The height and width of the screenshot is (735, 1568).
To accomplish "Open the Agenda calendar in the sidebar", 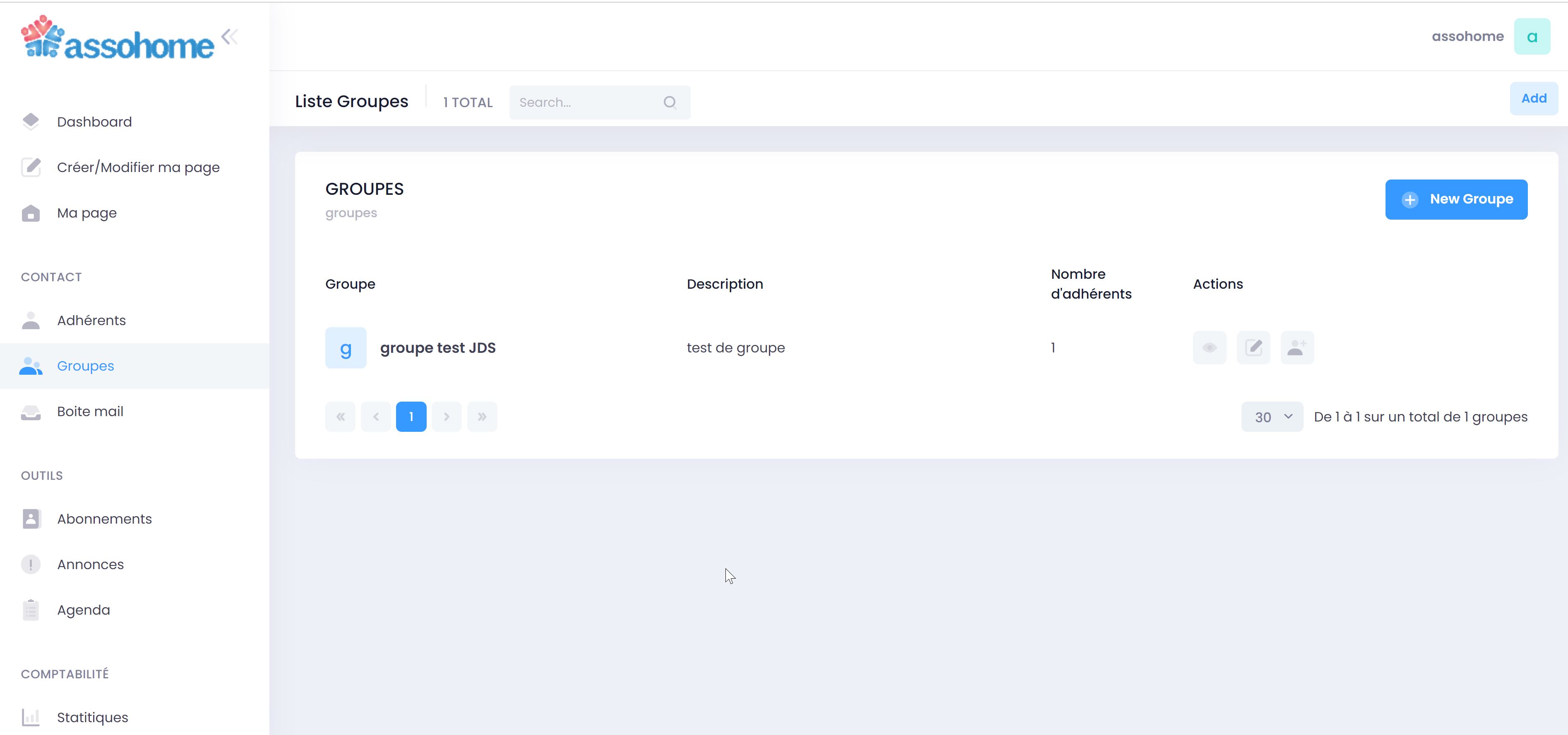I will (84, 610).
